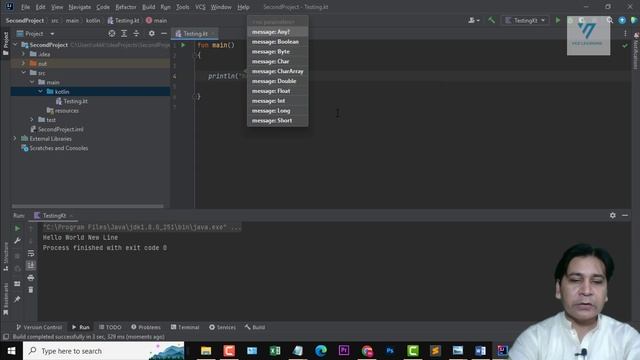Run TestingKt using toolbar play icon
The width and height of the screenshot is (640, 360).
tap(558, 20)
